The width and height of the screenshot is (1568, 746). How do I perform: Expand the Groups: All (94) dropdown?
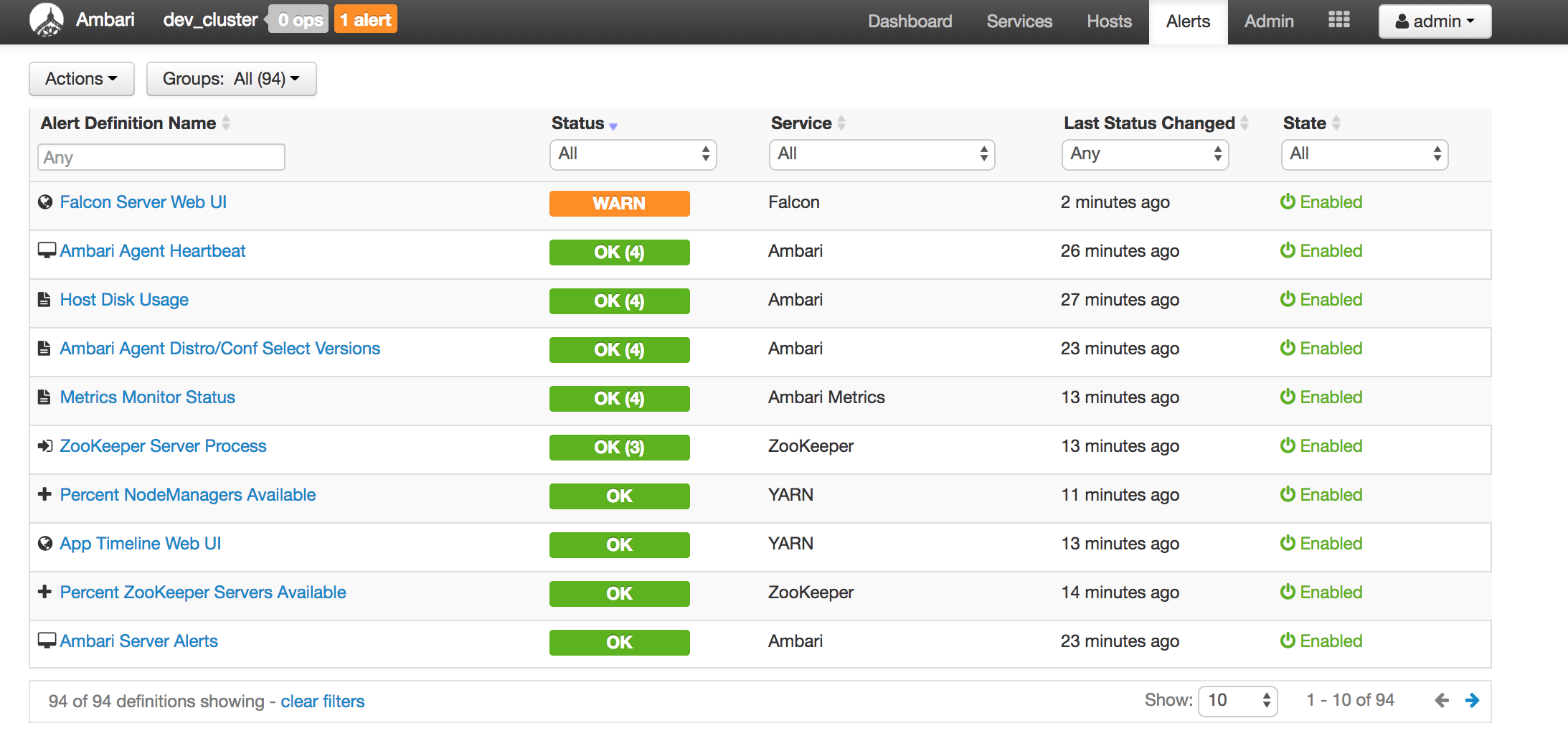[231, 79]
